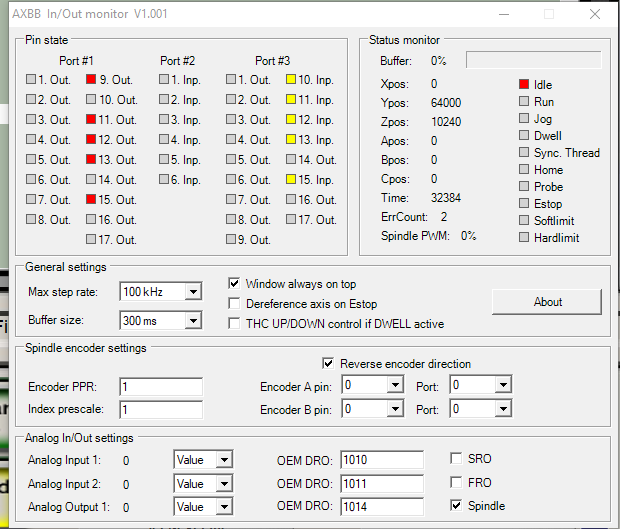The image size is (620, 529).
Task: Click the Estop status indicator
Action: [524, 203]
